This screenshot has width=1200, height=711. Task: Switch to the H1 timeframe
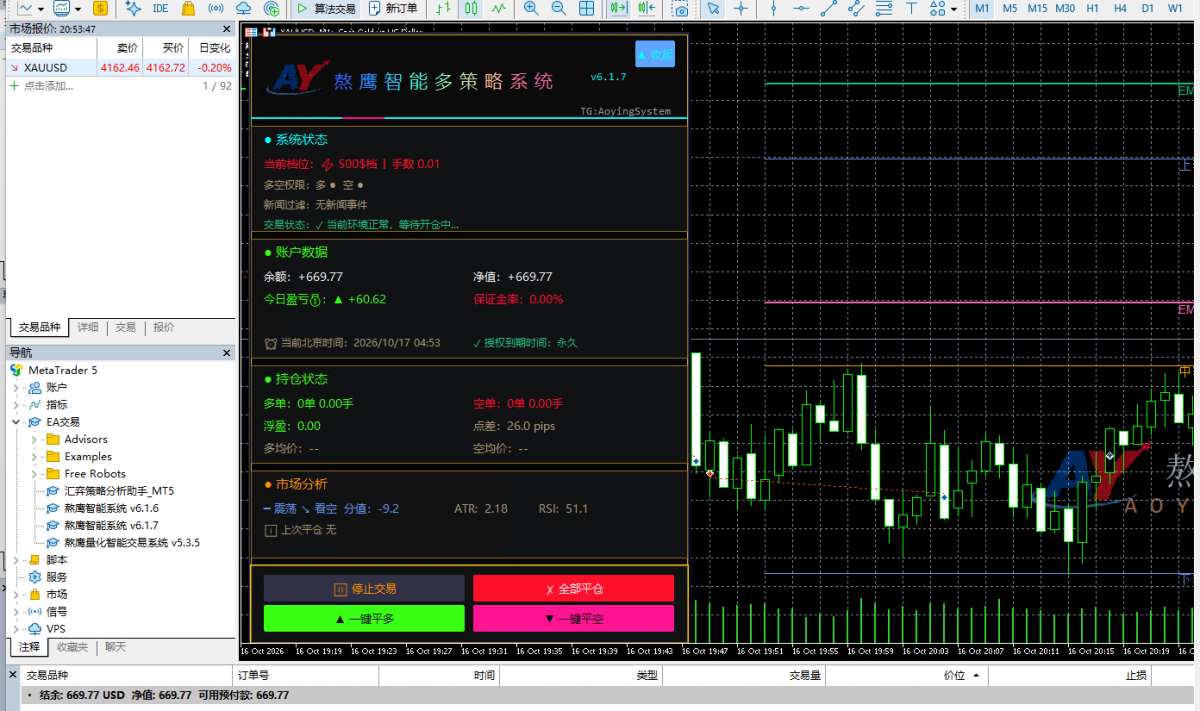click(x=1093, y=8)
